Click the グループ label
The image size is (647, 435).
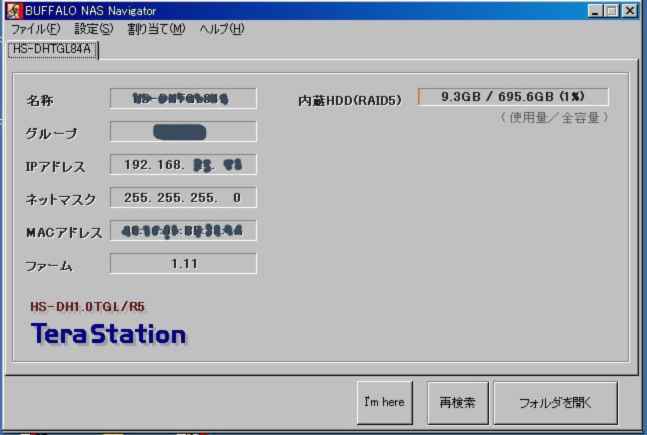[x=51, y=133]
